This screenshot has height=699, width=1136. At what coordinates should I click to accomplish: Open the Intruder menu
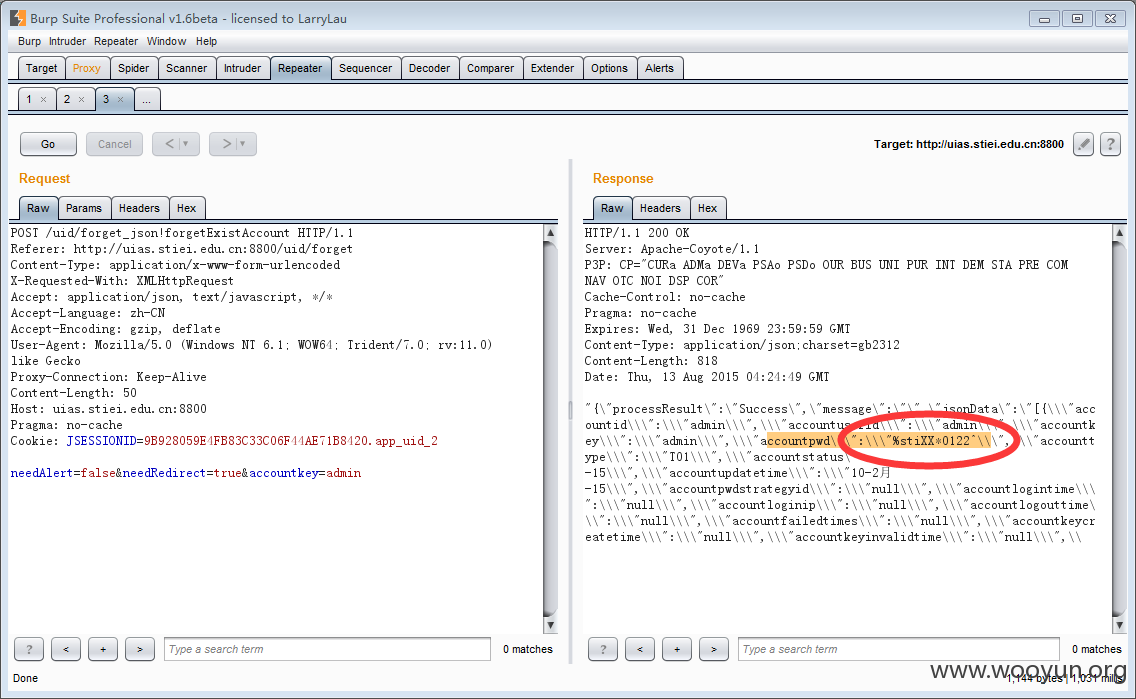click(x=67, y=41)
